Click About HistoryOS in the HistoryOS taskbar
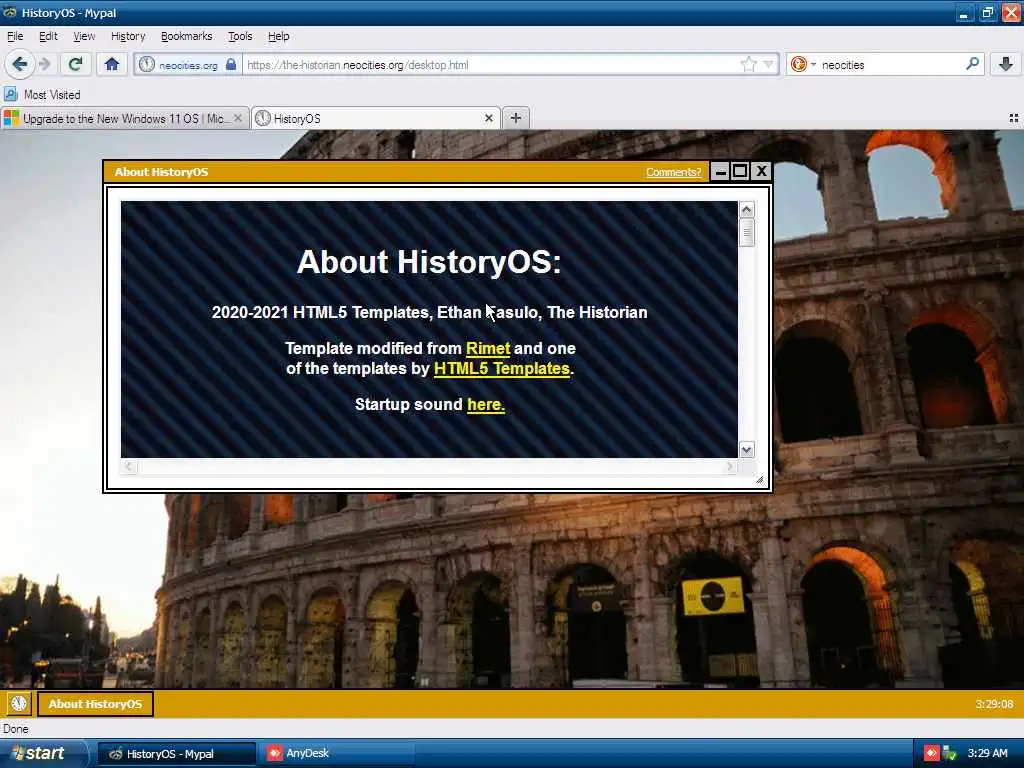Screen dimensions: 1024x768 click(95, 704)
